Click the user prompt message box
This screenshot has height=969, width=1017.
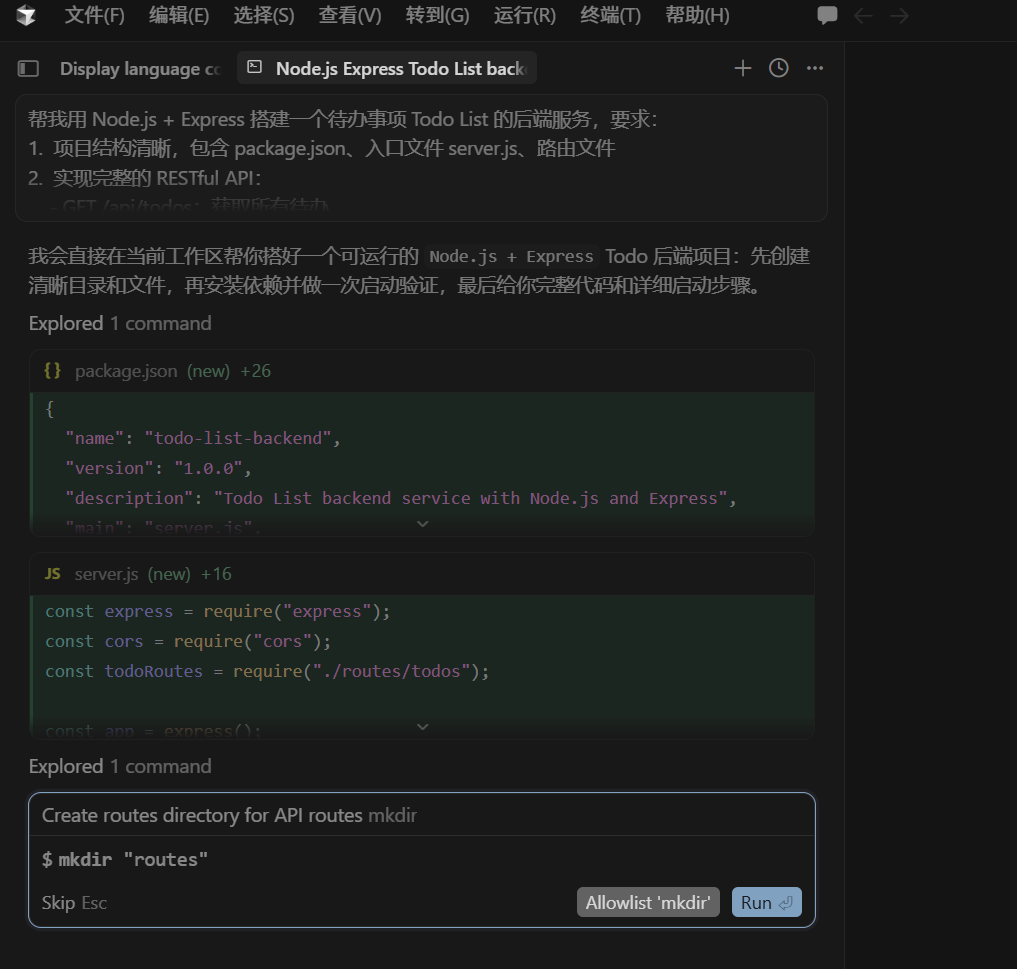pyautogui.click(x=421, y=158)
